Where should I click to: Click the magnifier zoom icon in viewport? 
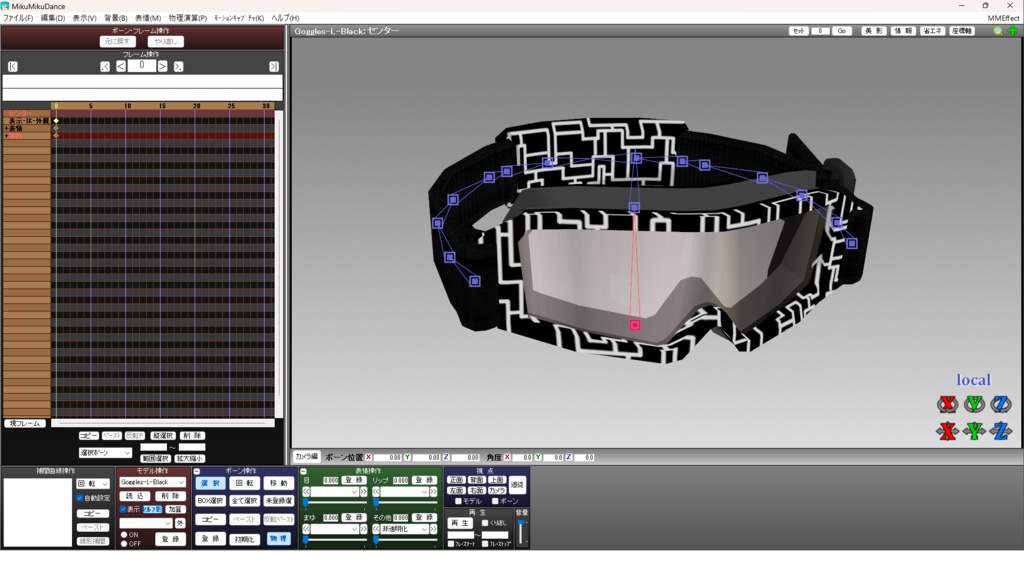point(998,31)
